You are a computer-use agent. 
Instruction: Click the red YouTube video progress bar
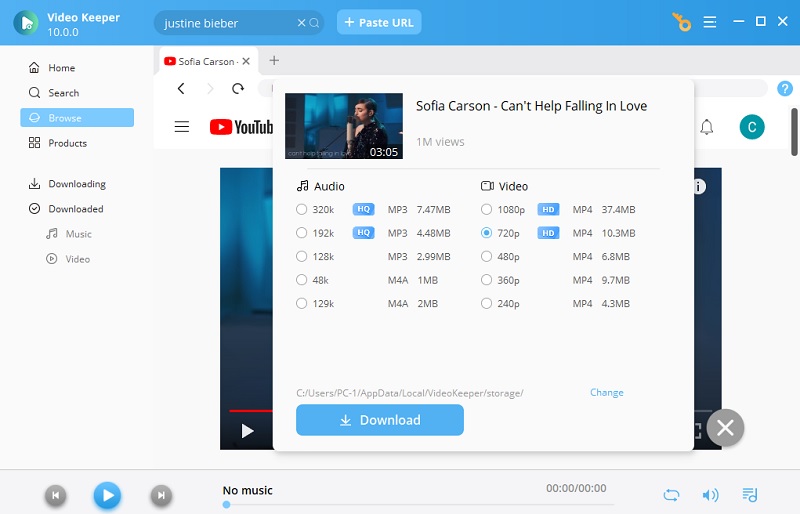(251, 410)
